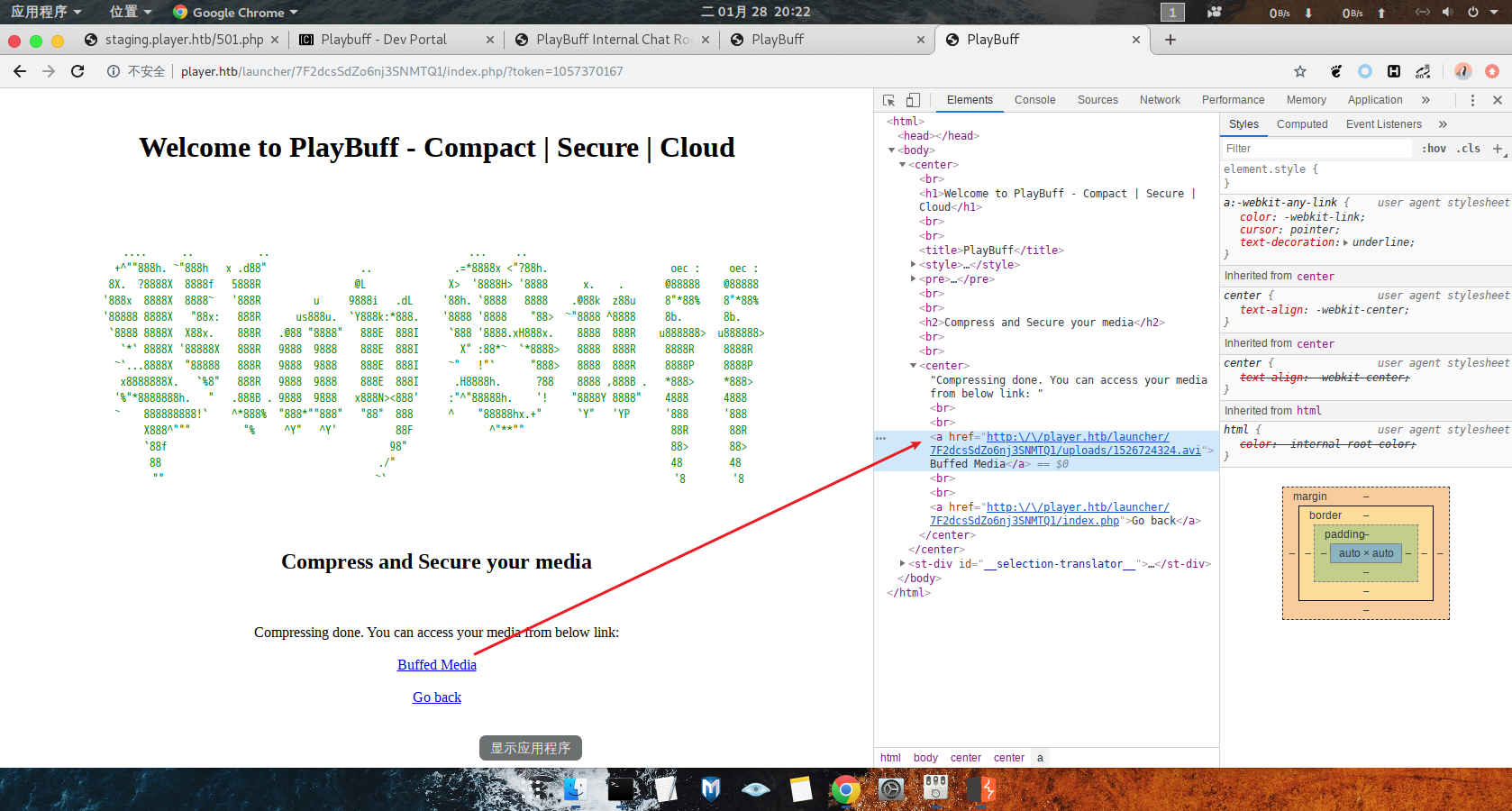Click the 显示应用程序 button
This screenshot has height=811, width=1512.
point(531,748)
